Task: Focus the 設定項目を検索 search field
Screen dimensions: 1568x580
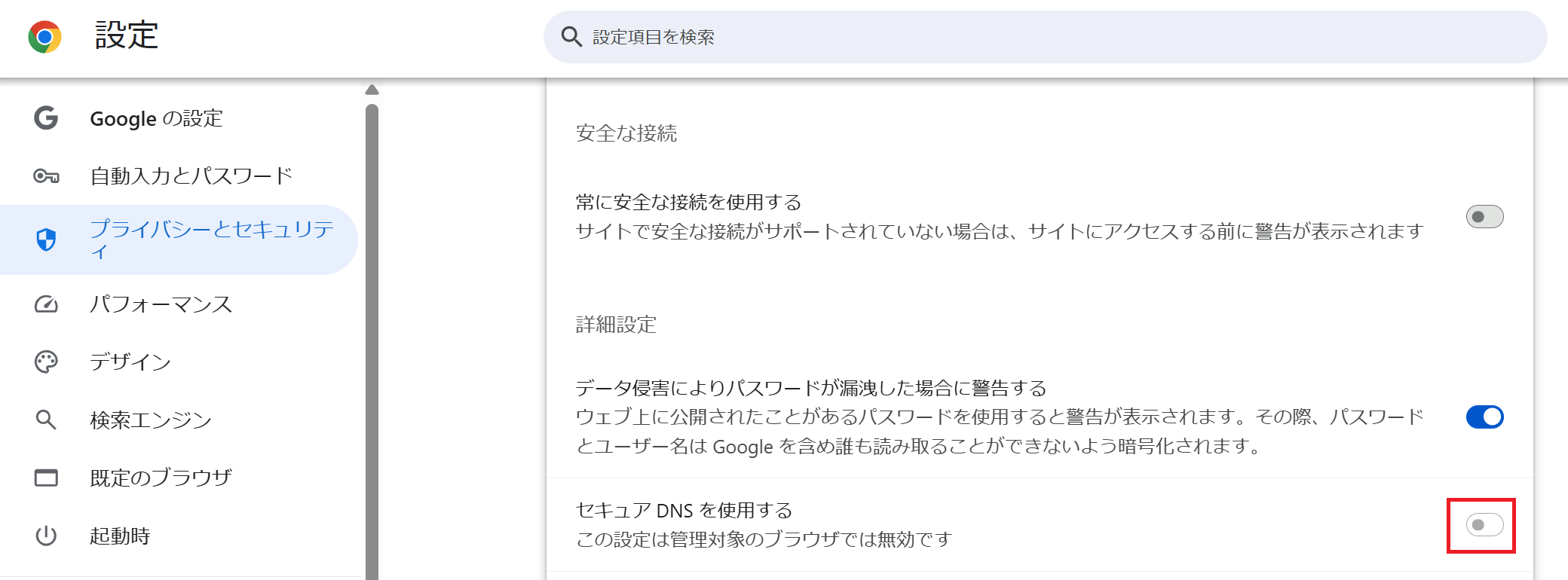Action: click(1045, 37)
